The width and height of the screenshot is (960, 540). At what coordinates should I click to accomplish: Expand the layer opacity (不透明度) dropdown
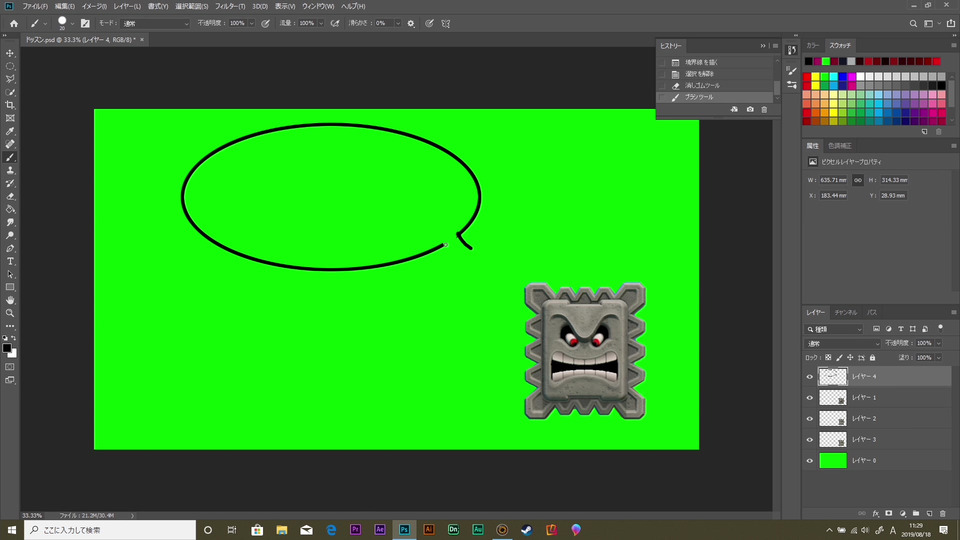click(x=937, y=343)
